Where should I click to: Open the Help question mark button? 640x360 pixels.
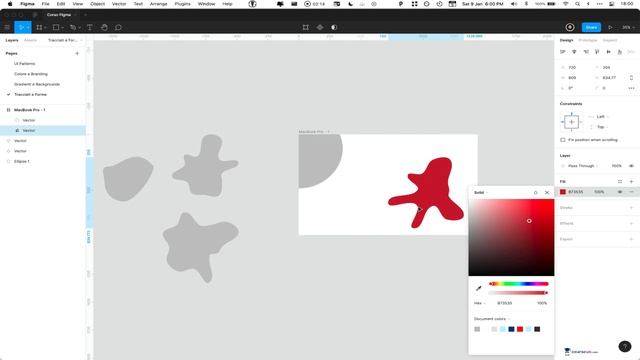coord(625,347)
